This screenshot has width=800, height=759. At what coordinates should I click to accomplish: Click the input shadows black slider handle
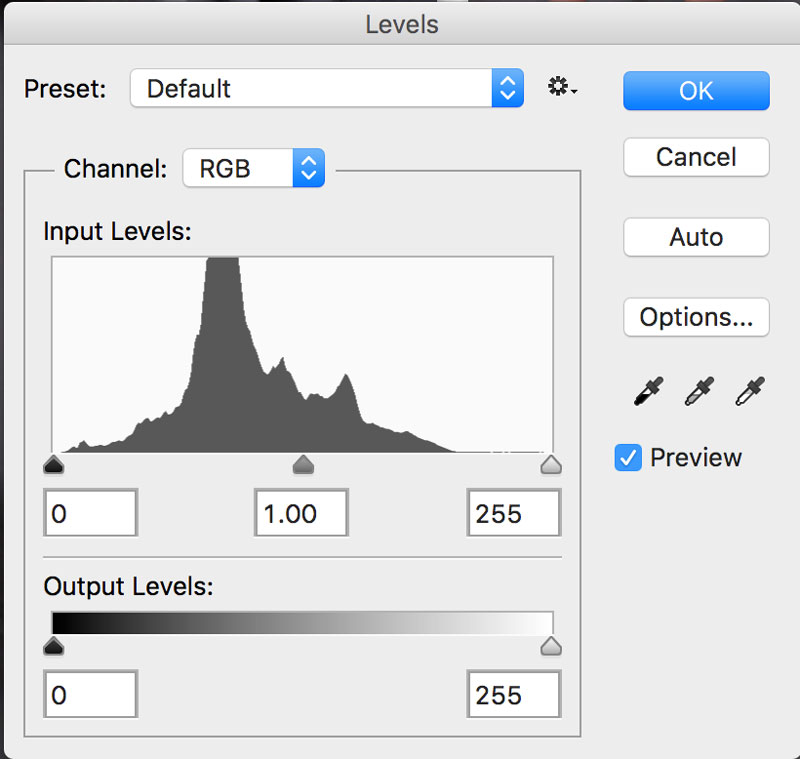pyautogui.click(x=54, y=465)
